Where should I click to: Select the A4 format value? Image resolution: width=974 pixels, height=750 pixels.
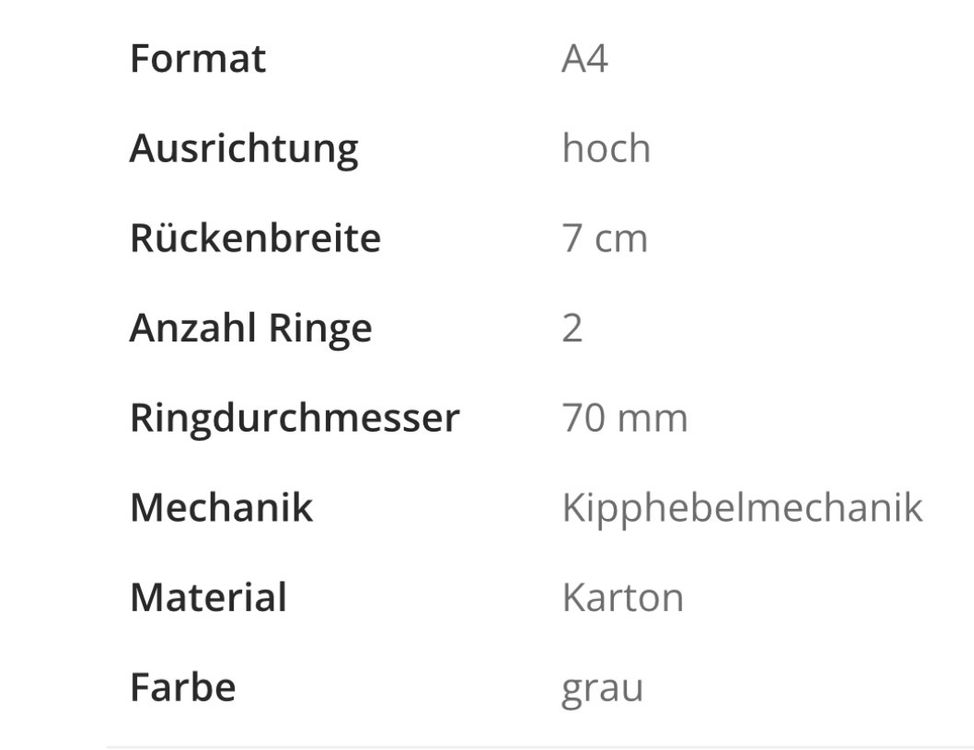(x=585, y=59)
